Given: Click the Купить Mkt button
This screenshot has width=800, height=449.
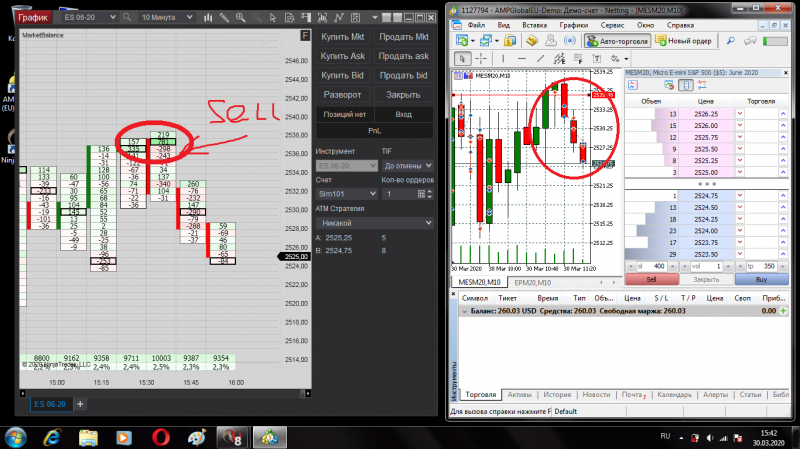Looking at the screenshot, I should click(x=343, y=37).
